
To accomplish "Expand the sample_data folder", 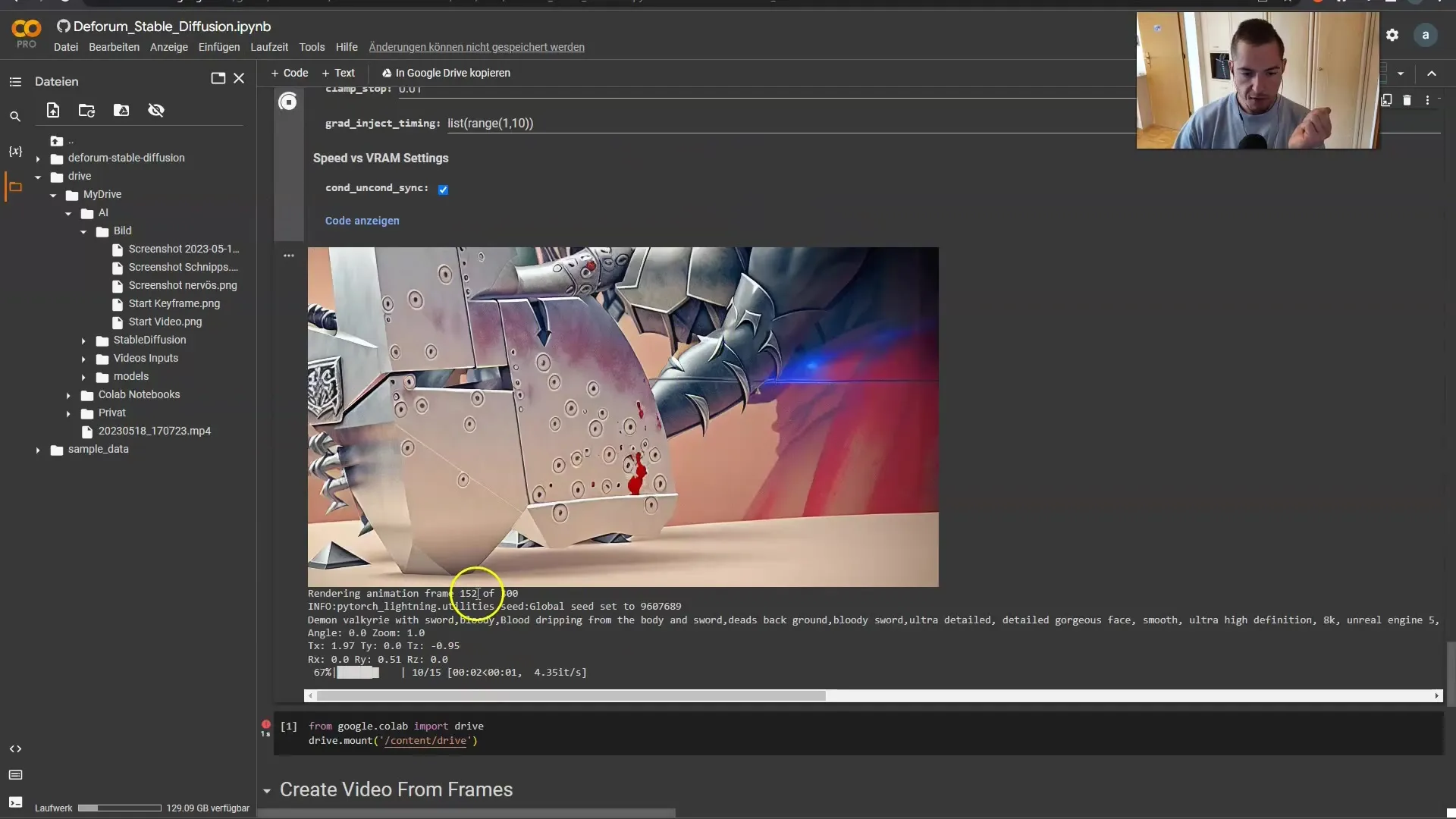I will pyautogui.click(x=38, y=450).
